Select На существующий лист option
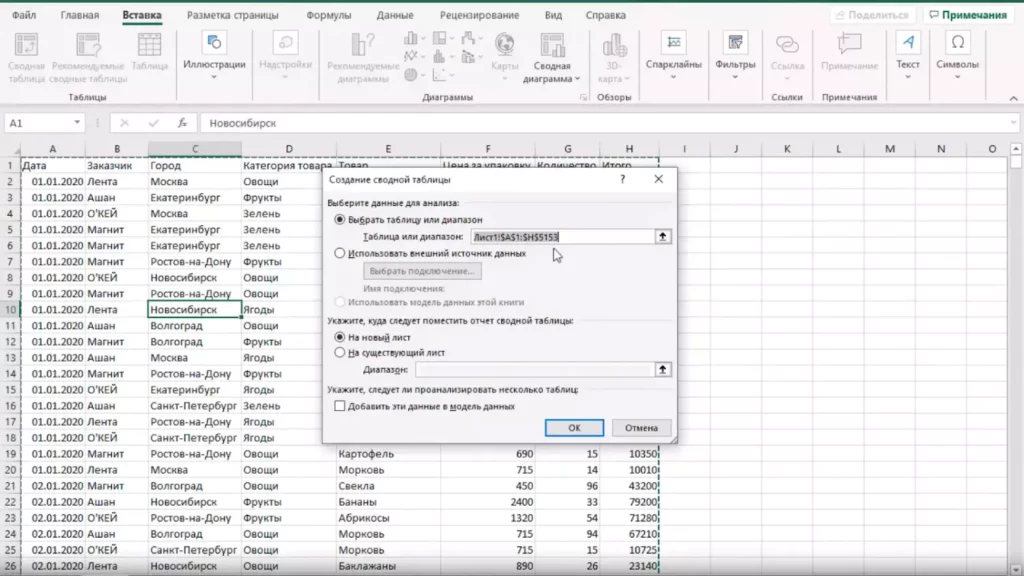 341,352
